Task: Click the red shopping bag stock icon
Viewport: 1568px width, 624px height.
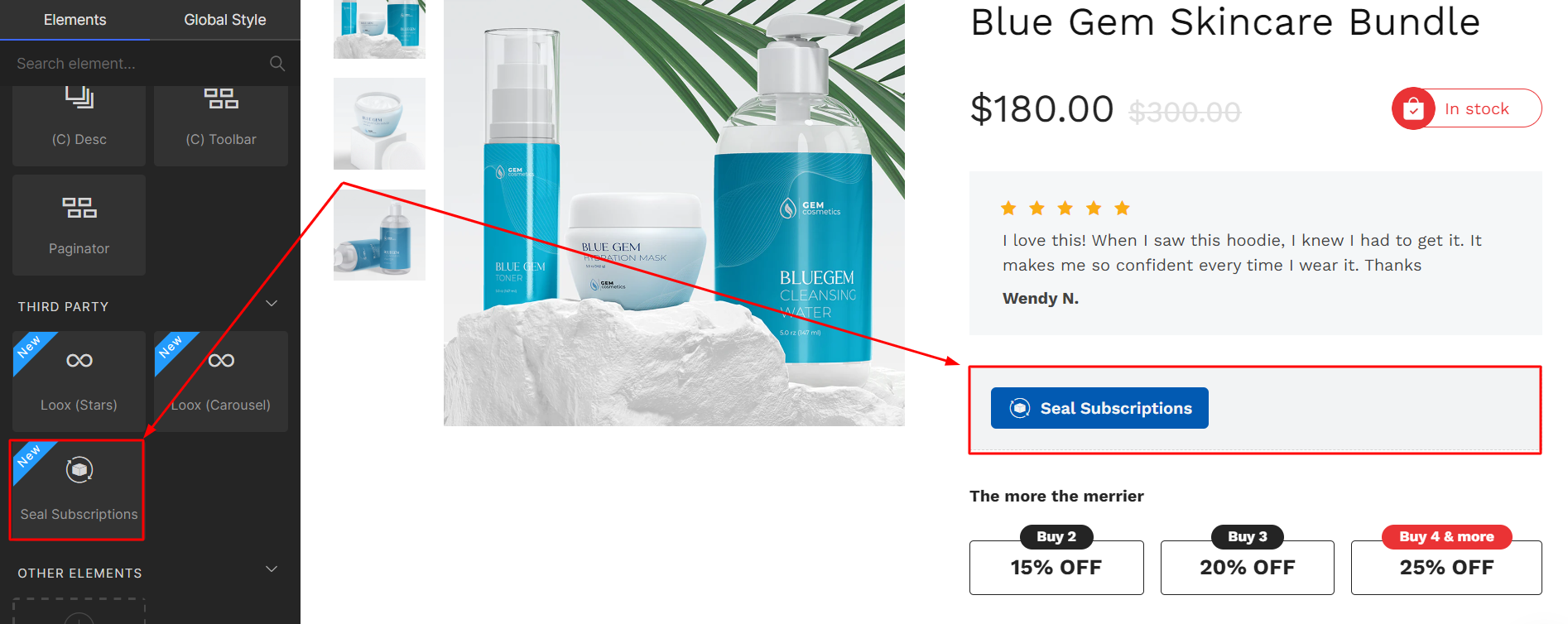Action: 1413,109
